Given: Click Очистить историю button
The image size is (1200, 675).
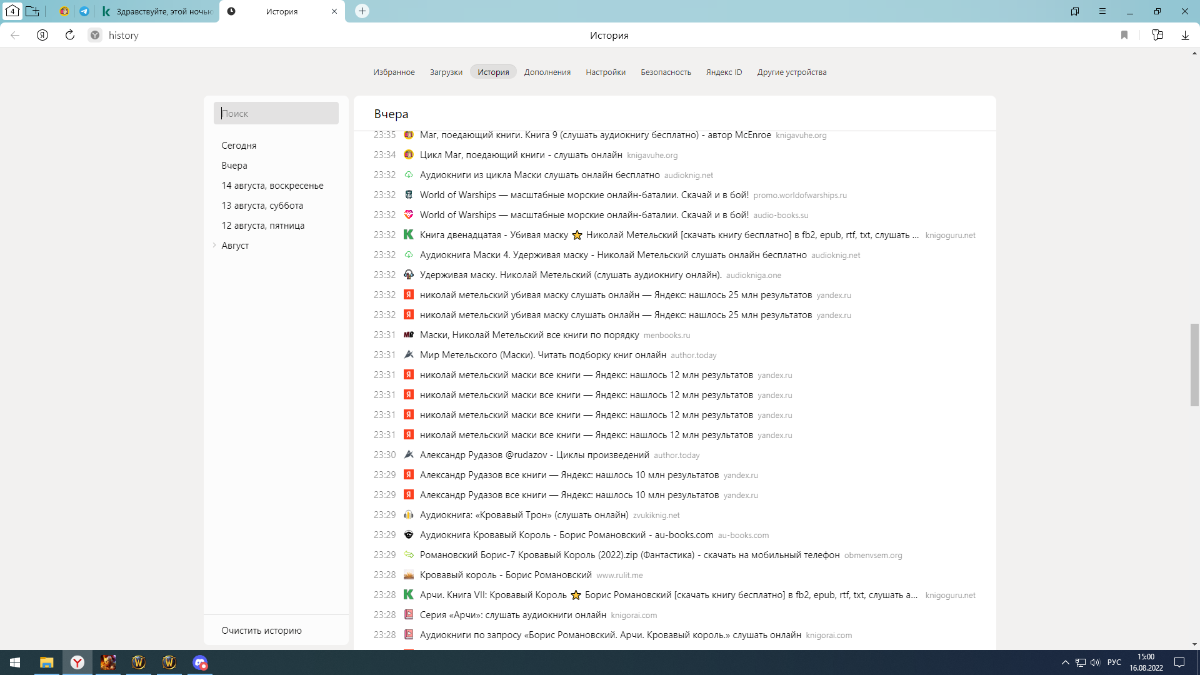Looking at the screenshot, I should coord(262,631).
